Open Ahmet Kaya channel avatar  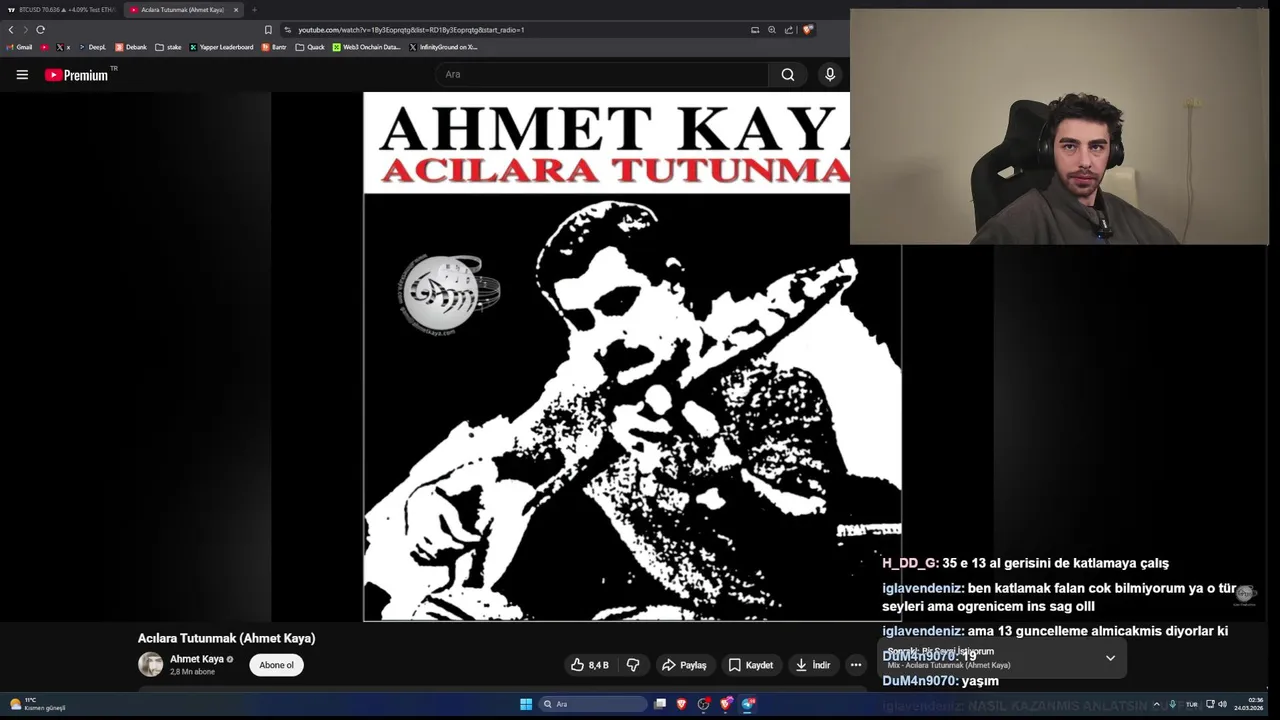click(x=150, y=665)
